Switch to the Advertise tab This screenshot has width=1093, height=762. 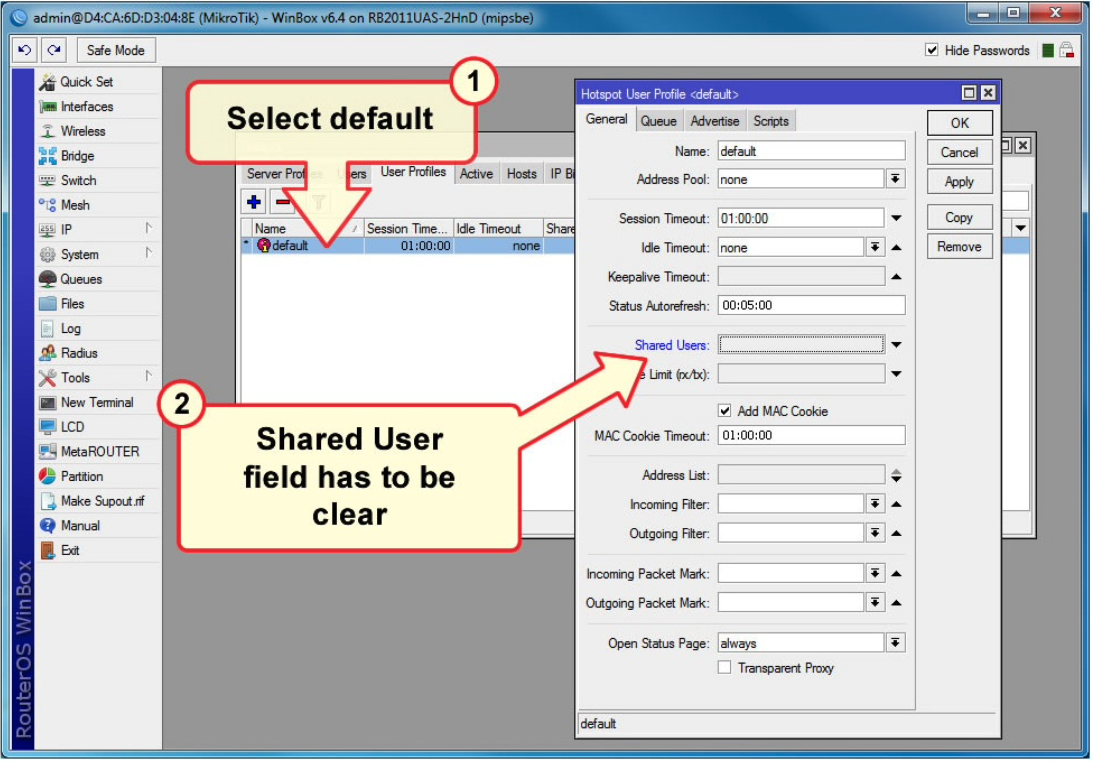pos(715,121)
